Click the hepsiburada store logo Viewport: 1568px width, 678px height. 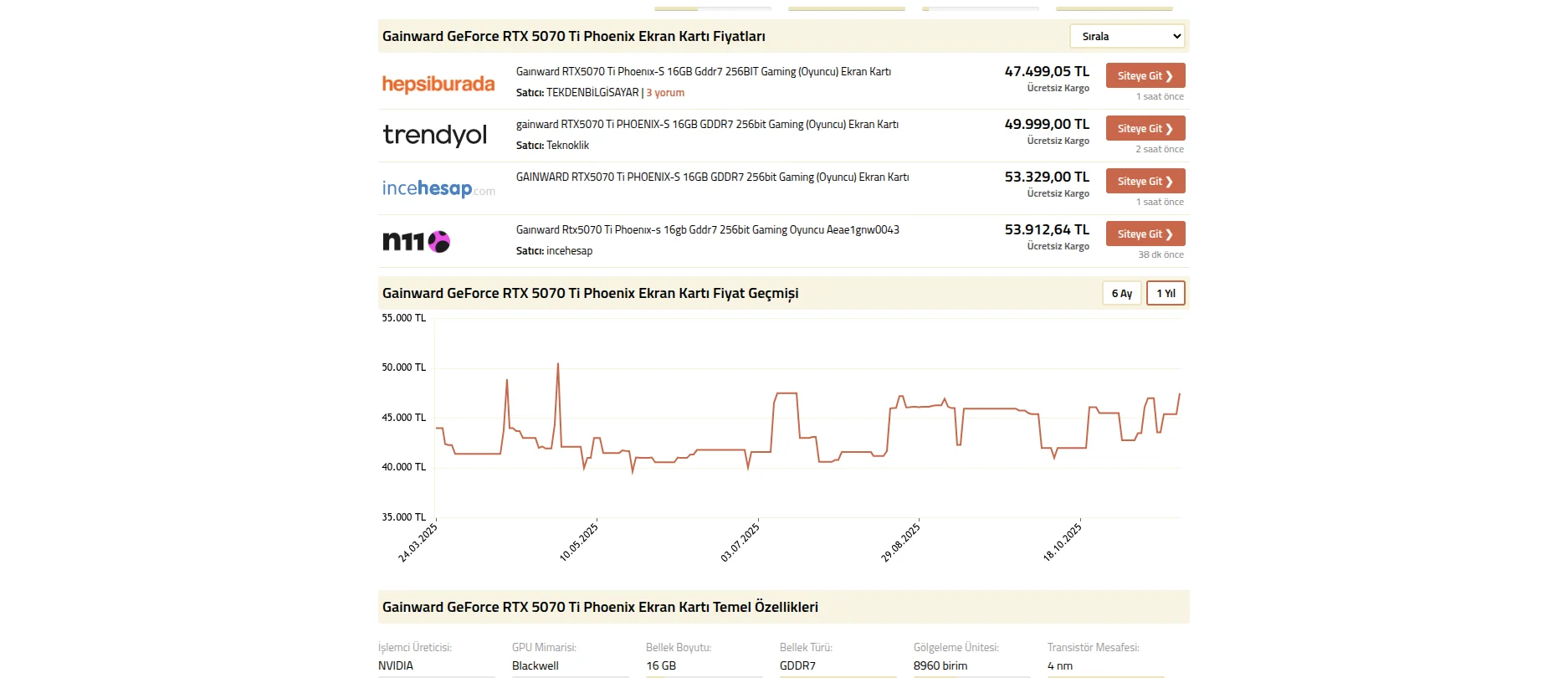(438, 84)
